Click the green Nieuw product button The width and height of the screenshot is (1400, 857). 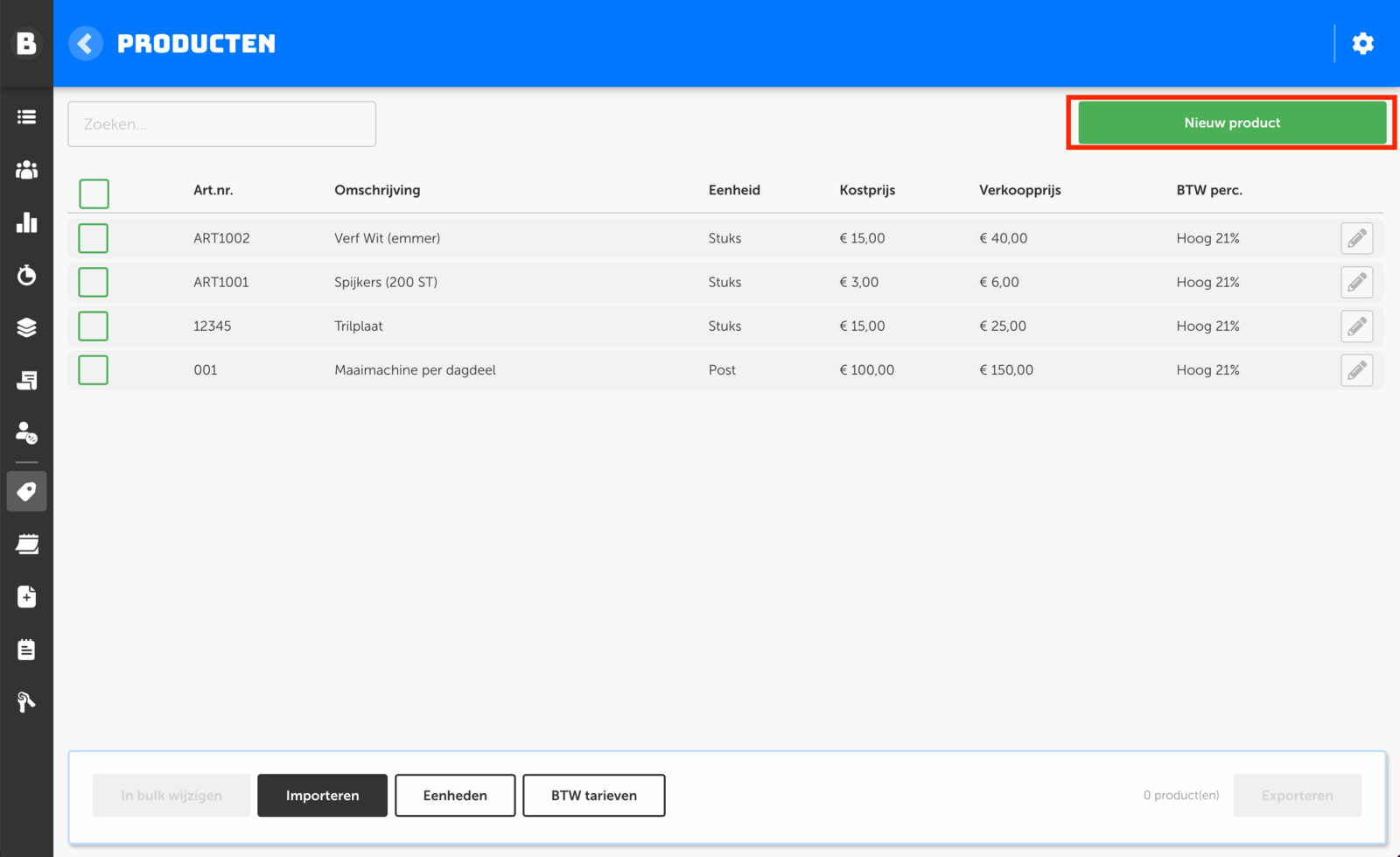click(1231, 123)
